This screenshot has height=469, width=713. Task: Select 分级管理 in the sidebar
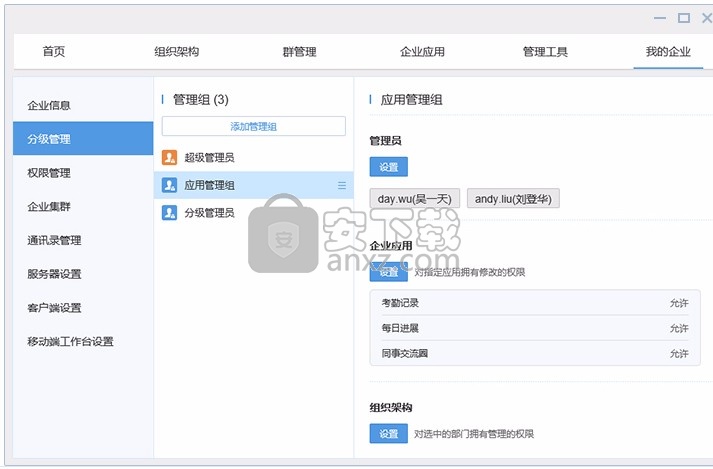point(83,139)
